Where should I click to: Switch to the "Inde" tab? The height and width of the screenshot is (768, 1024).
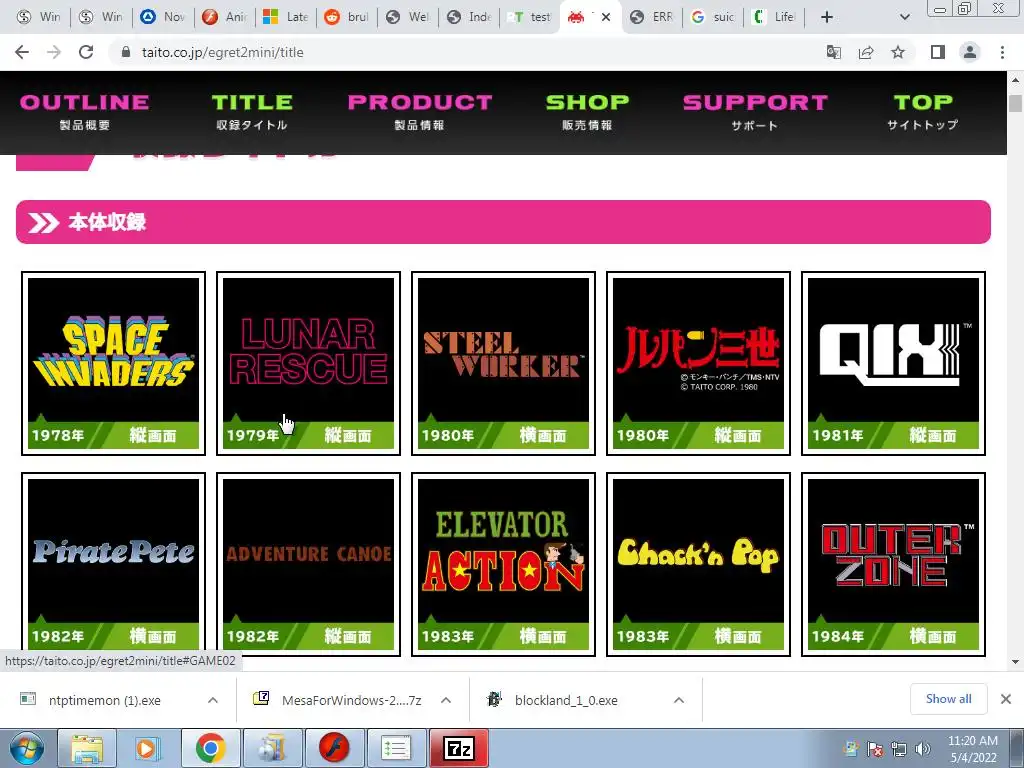(x=469, y=17)
